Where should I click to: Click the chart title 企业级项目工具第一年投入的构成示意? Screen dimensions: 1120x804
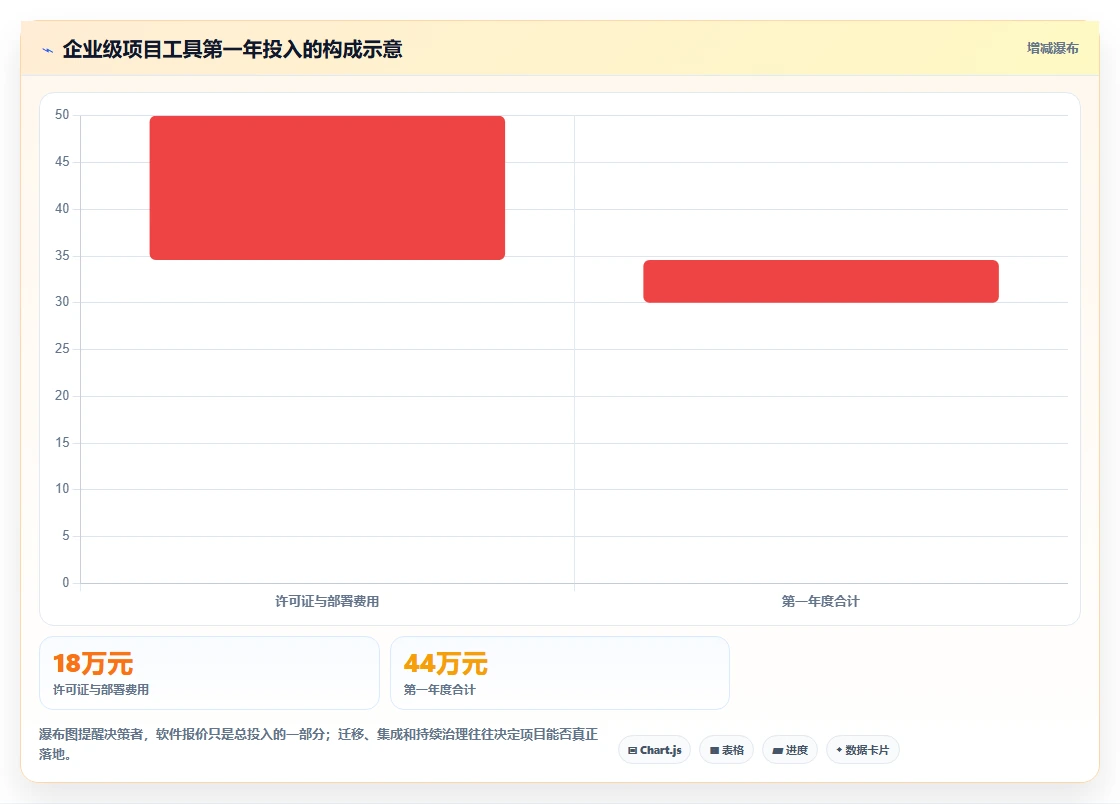point(232,49)
